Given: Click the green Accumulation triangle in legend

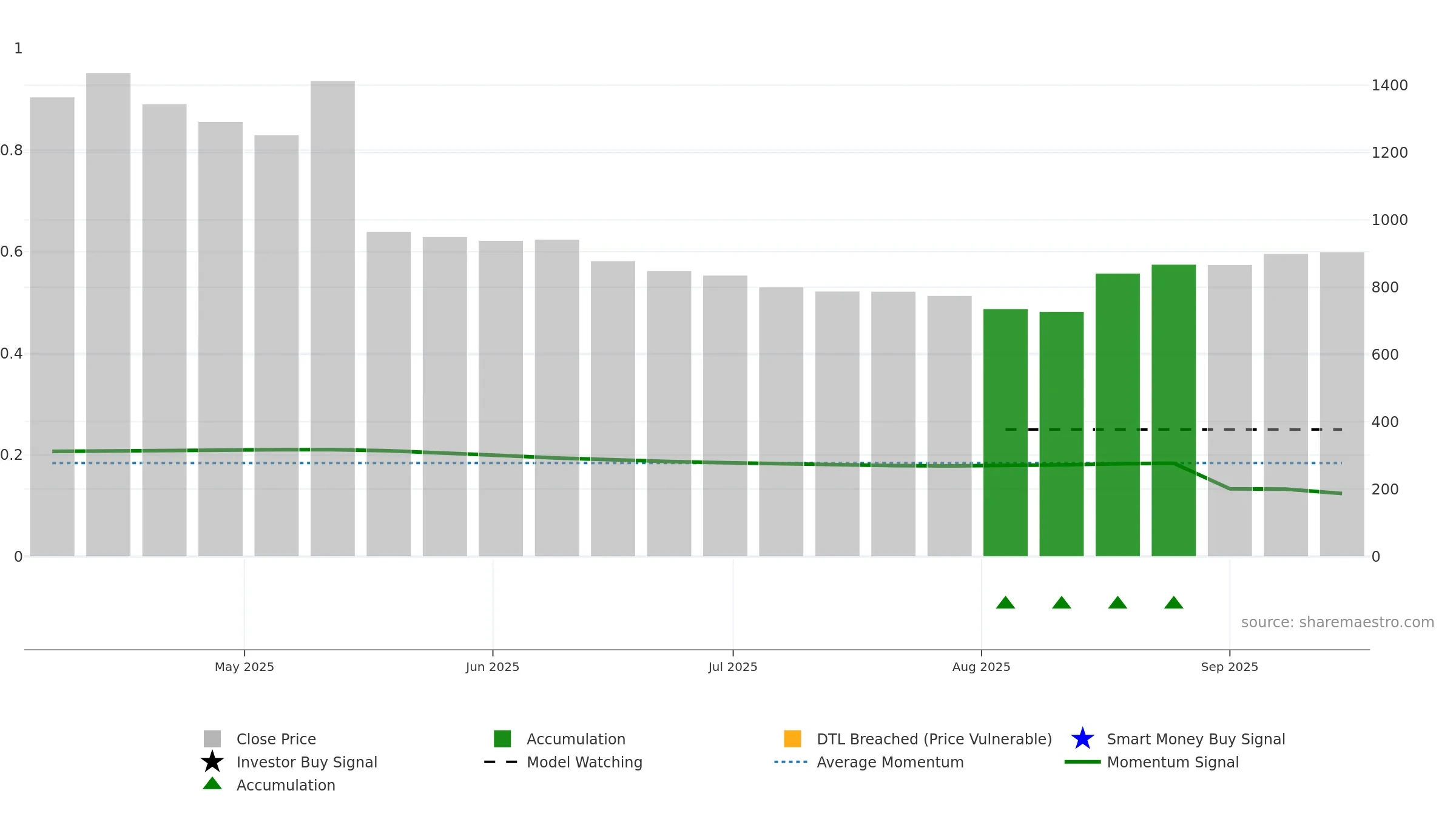Looking at the screenshot, I should (x=212, y=783).
